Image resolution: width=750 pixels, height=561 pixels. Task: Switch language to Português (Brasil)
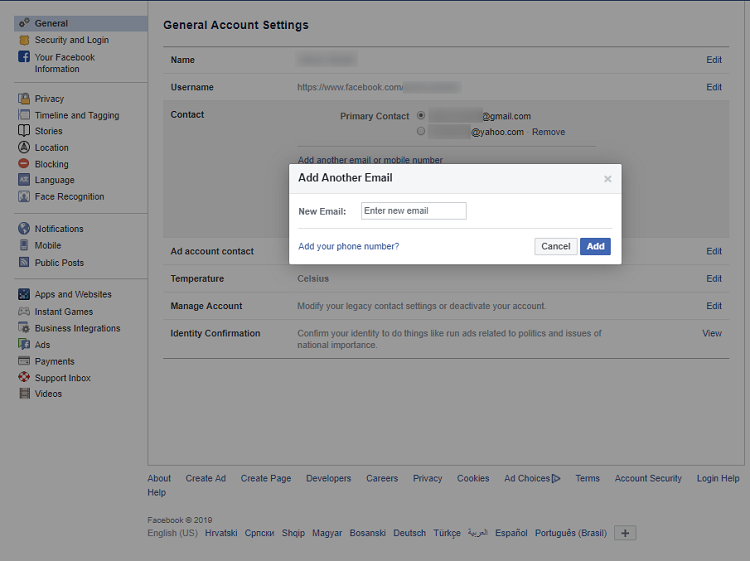(x=571, y=533)
